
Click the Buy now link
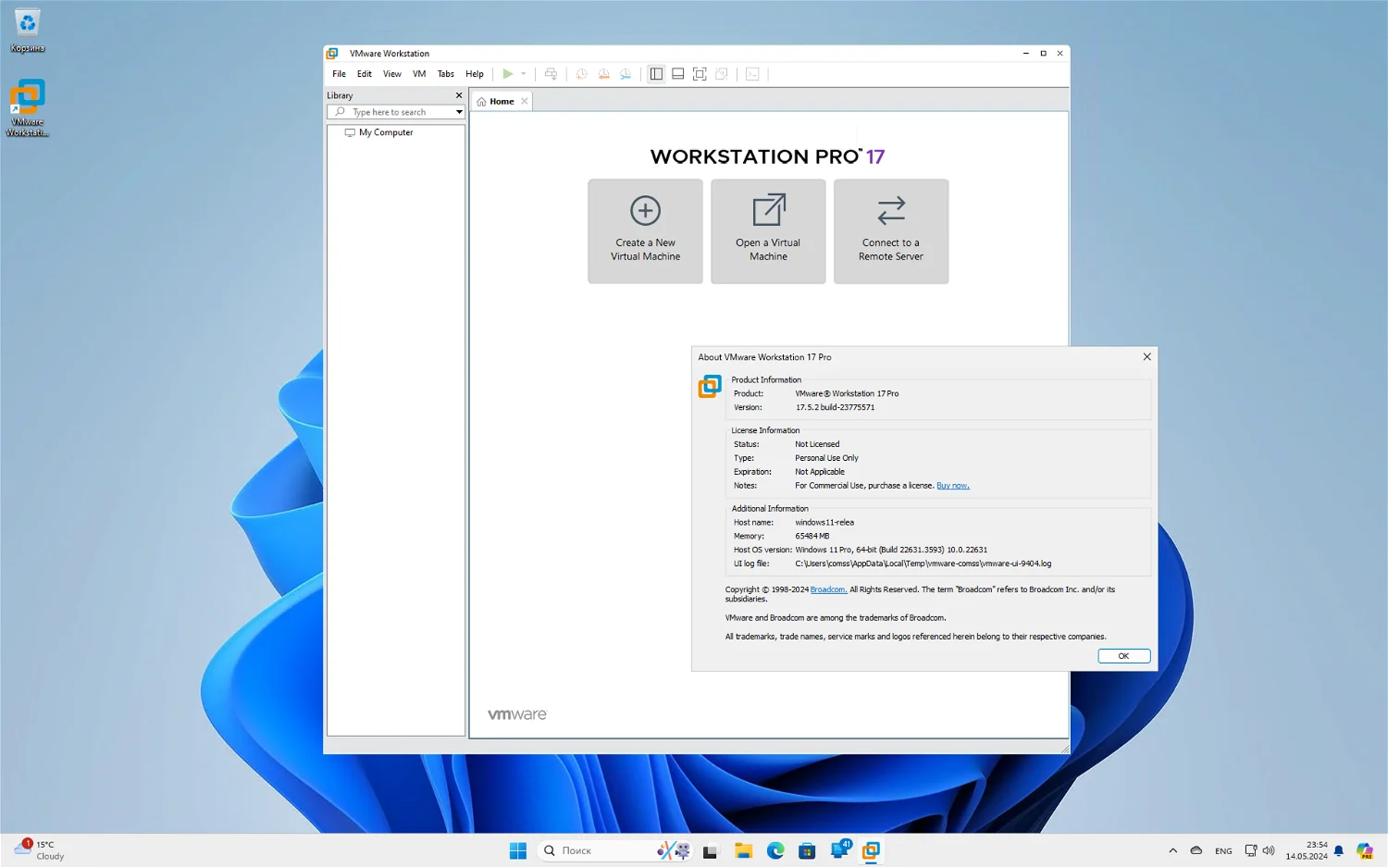pyautogui.click(x=953, y=486)
